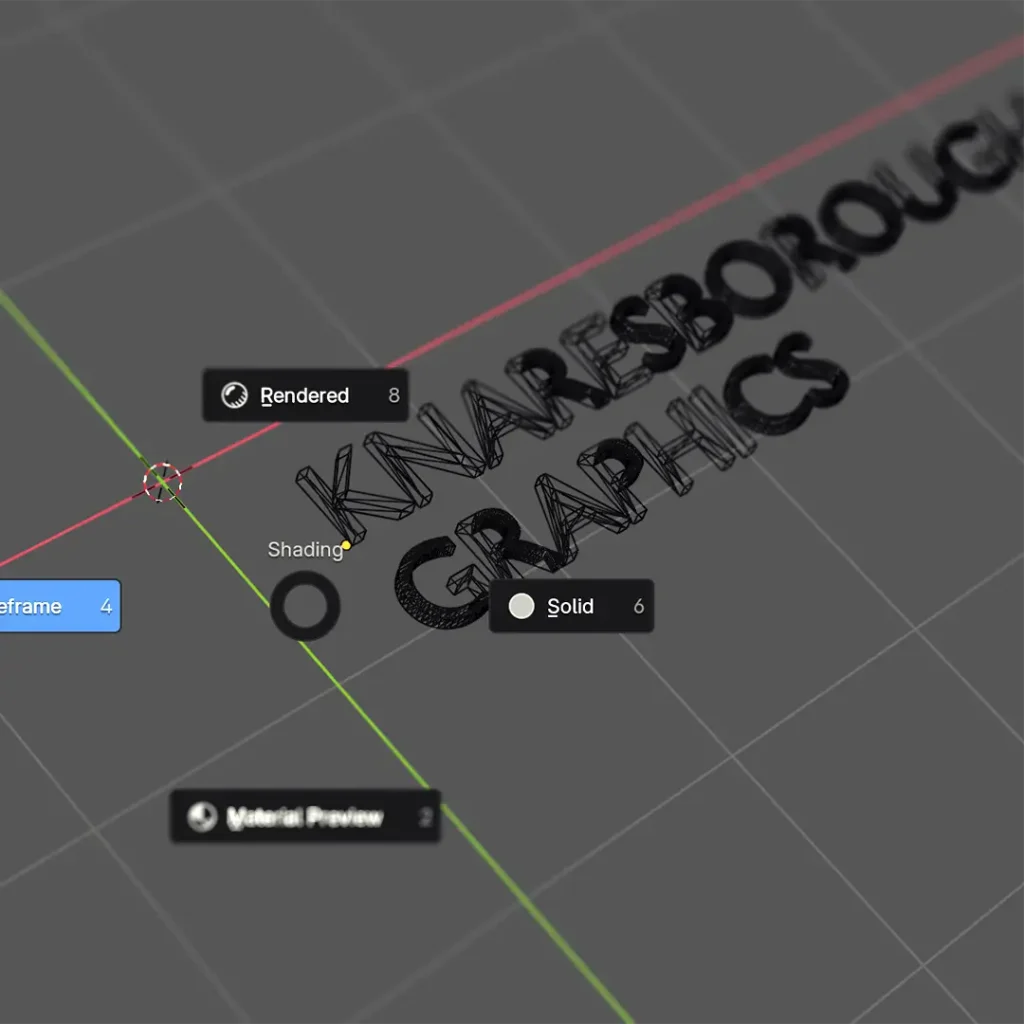Click shortcut number 8 beside Rendered
This screenshot has width=1024, height=1024.
393,396
